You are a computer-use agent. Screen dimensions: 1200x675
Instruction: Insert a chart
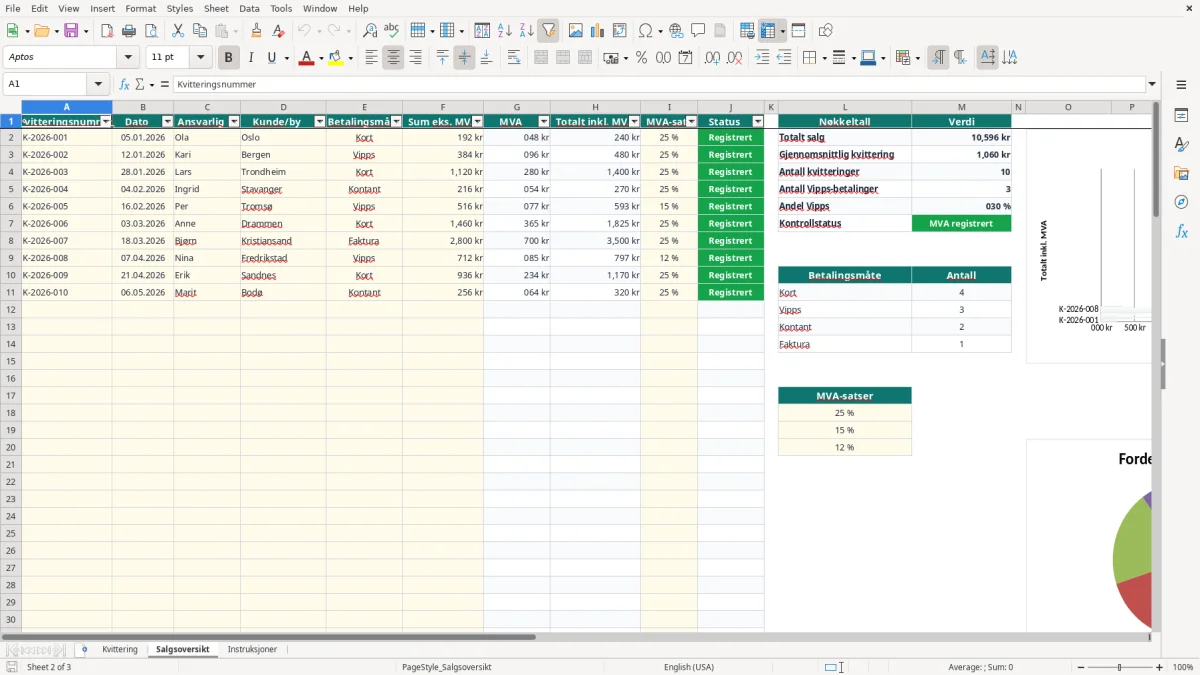tap(598, 31)
